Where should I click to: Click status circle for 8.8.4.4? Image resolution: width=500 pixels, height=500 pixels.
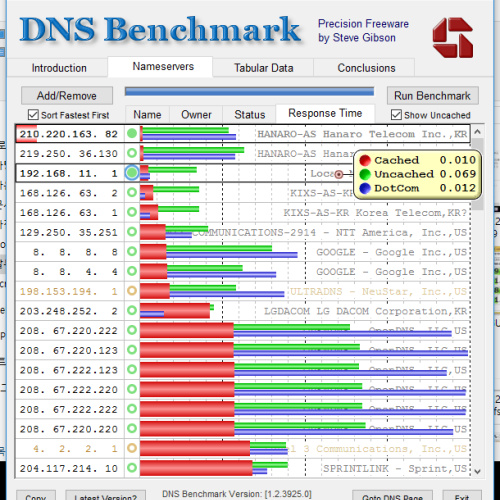(x=132, y=271)
